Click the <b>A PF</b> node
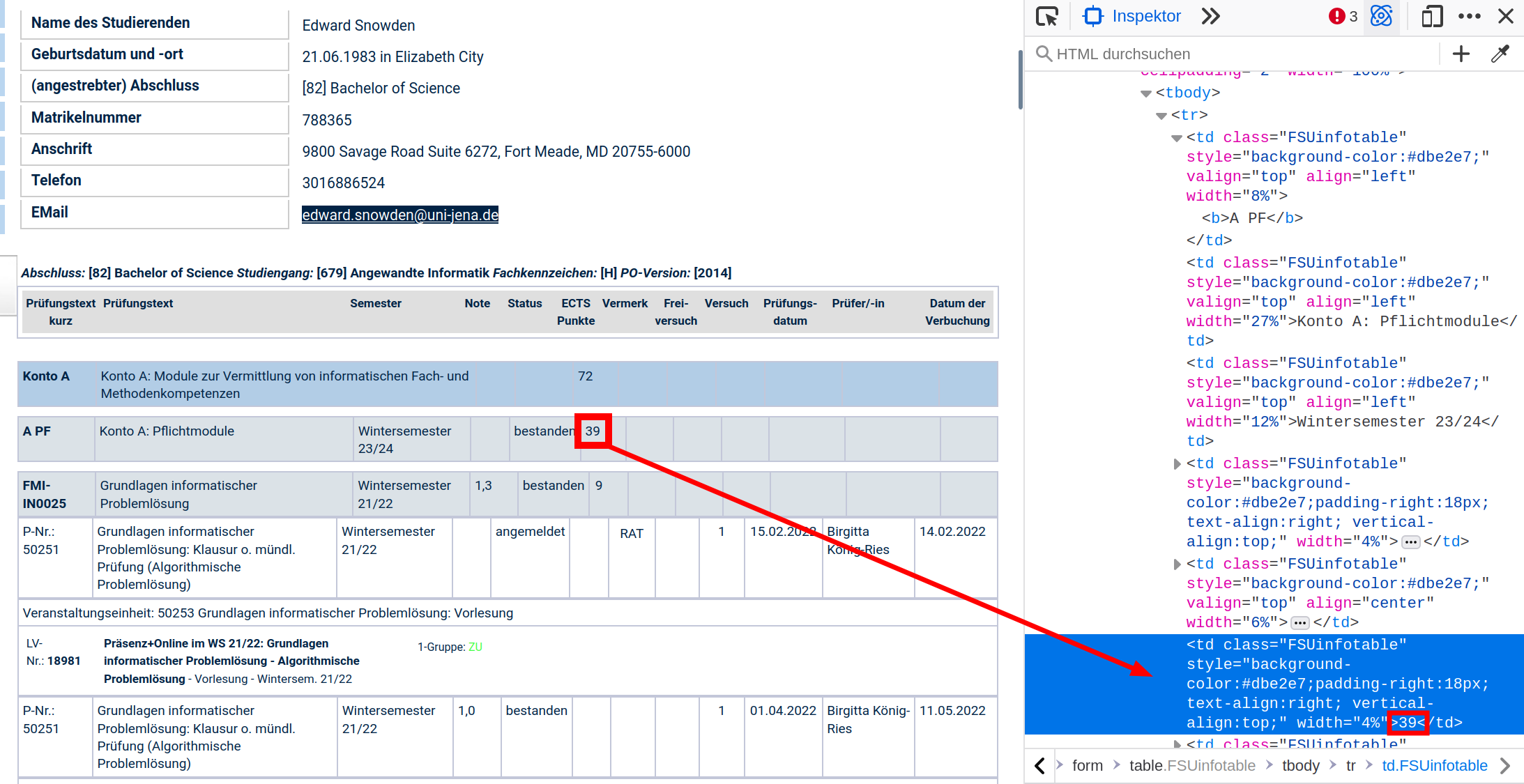 pos(1252,218)
